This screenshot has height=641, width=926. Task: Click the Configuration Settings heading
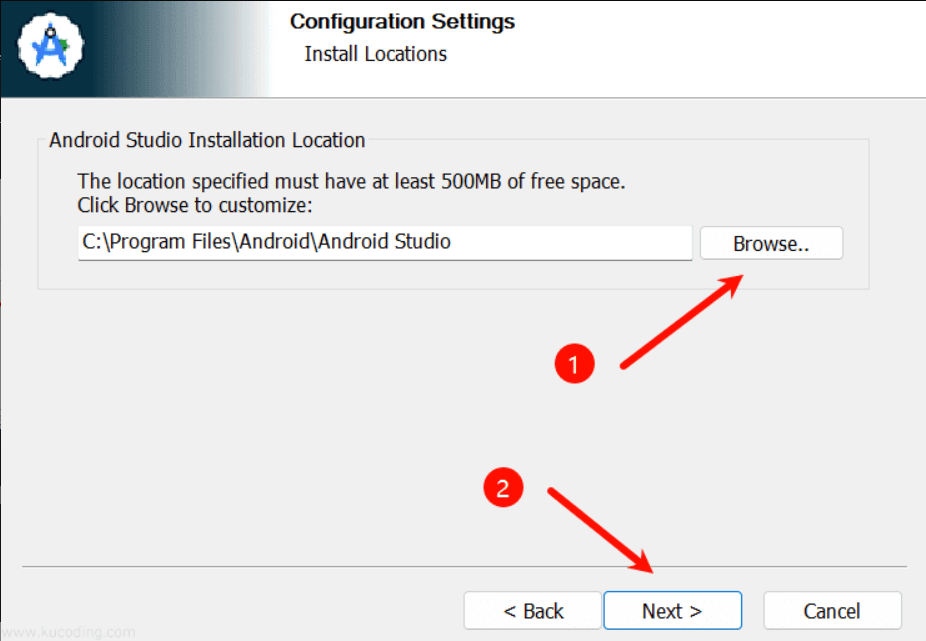(402, 21)
